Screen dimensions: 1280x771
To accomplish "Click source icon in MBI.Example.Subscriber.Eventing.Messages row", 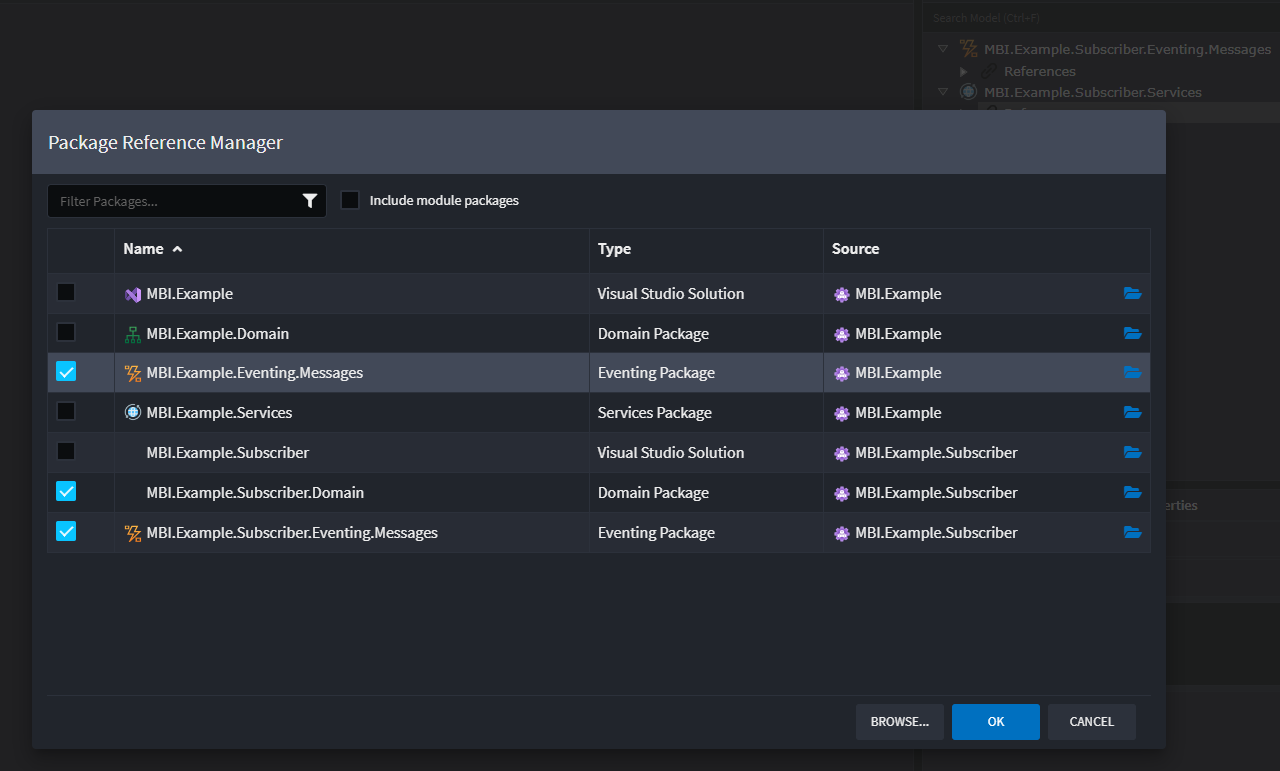I will [x=842, y=533].
